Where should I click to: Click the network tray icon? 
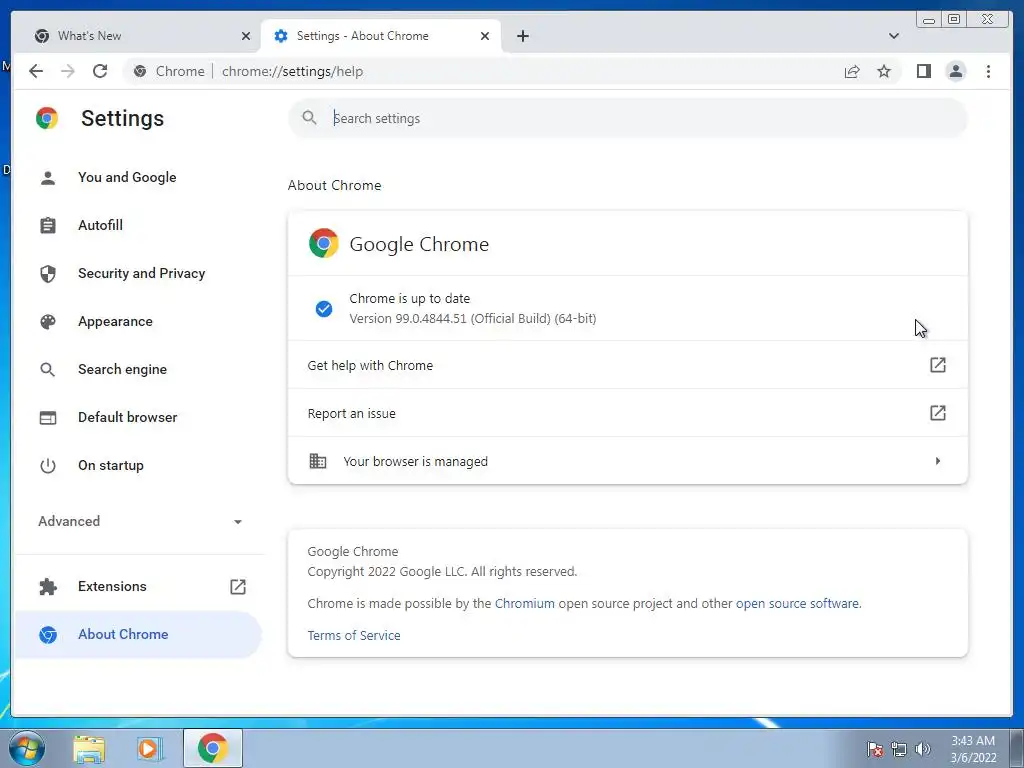pos(899,749)
